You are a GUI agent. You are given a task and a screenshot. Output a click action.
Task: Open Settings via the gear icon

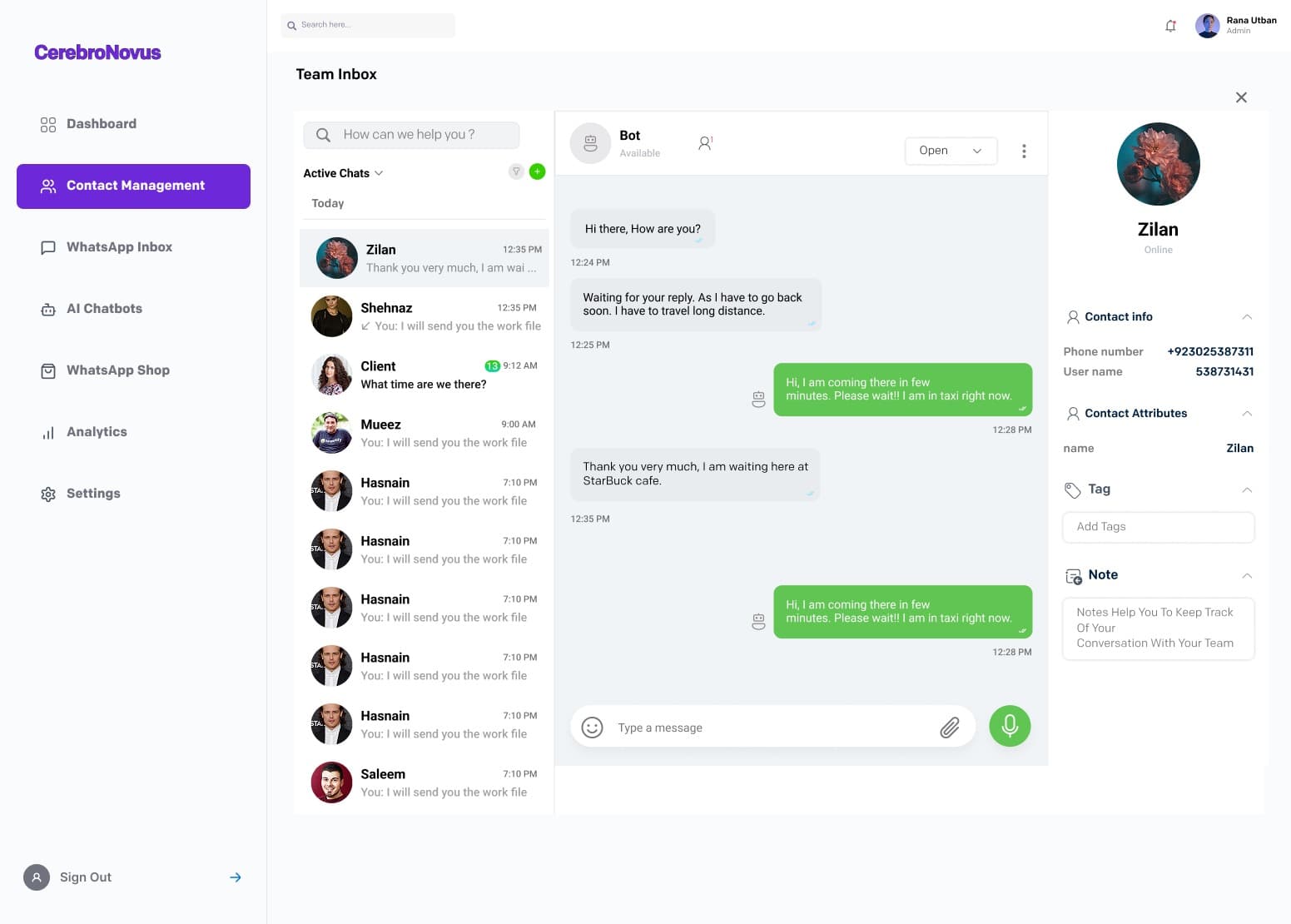pos(48,494)
